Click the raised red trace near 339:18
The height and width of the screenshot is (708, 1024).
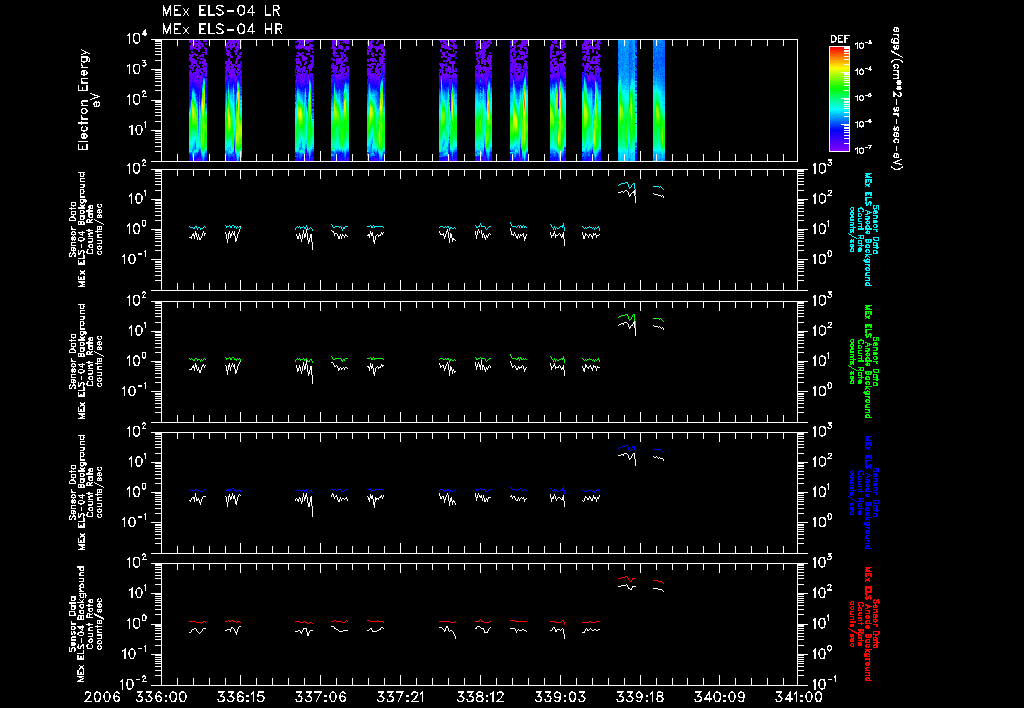coord(627,578)
